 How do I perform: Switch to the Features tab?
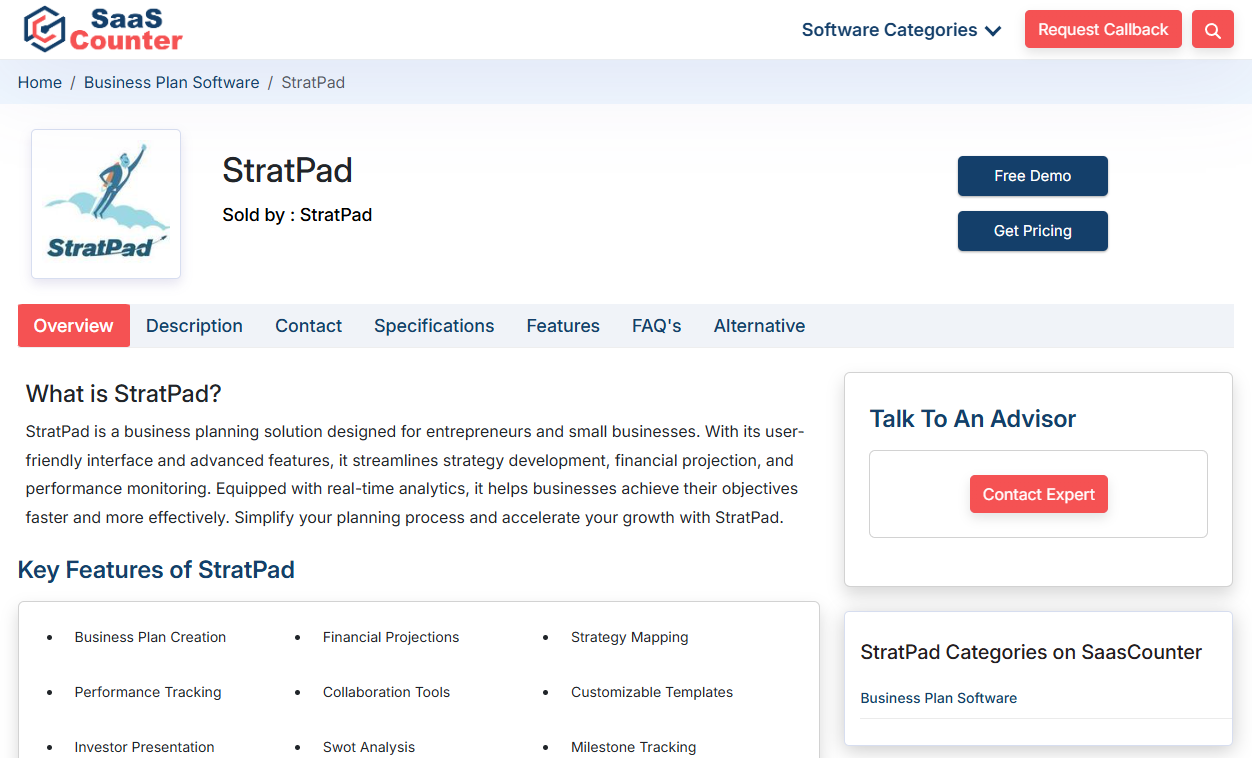coord(563,326)
